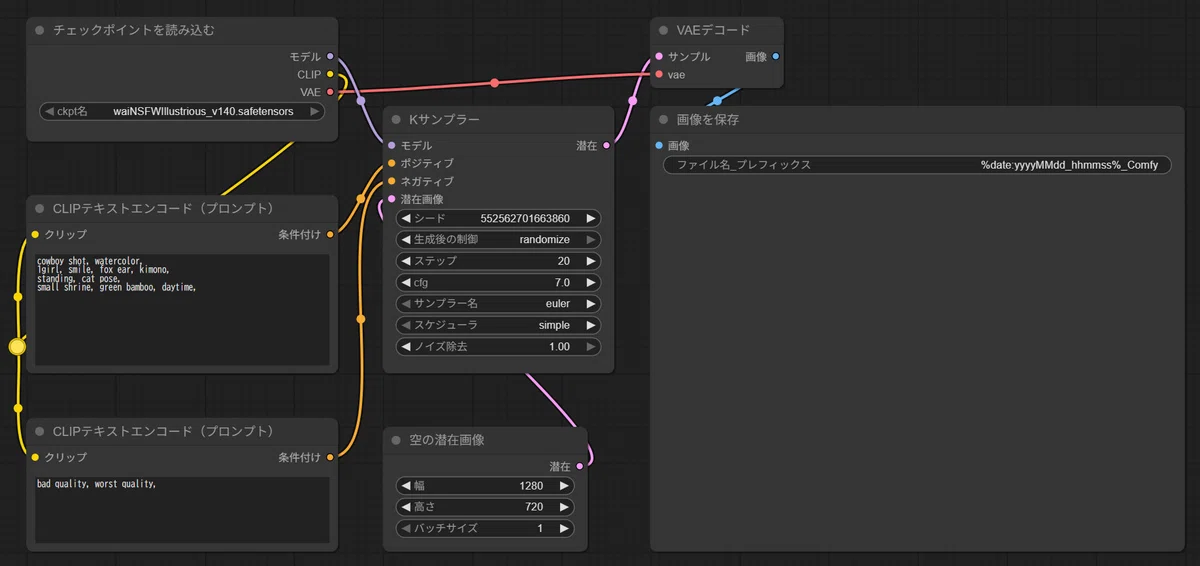Click the red VAE link midpoint dot

494,83
